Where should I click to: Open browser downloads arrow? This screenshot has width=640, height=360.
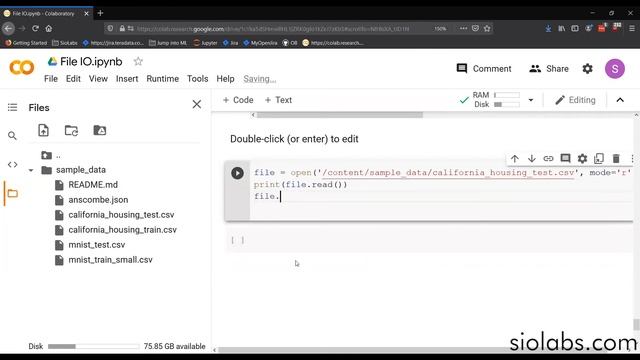[548, 29]
